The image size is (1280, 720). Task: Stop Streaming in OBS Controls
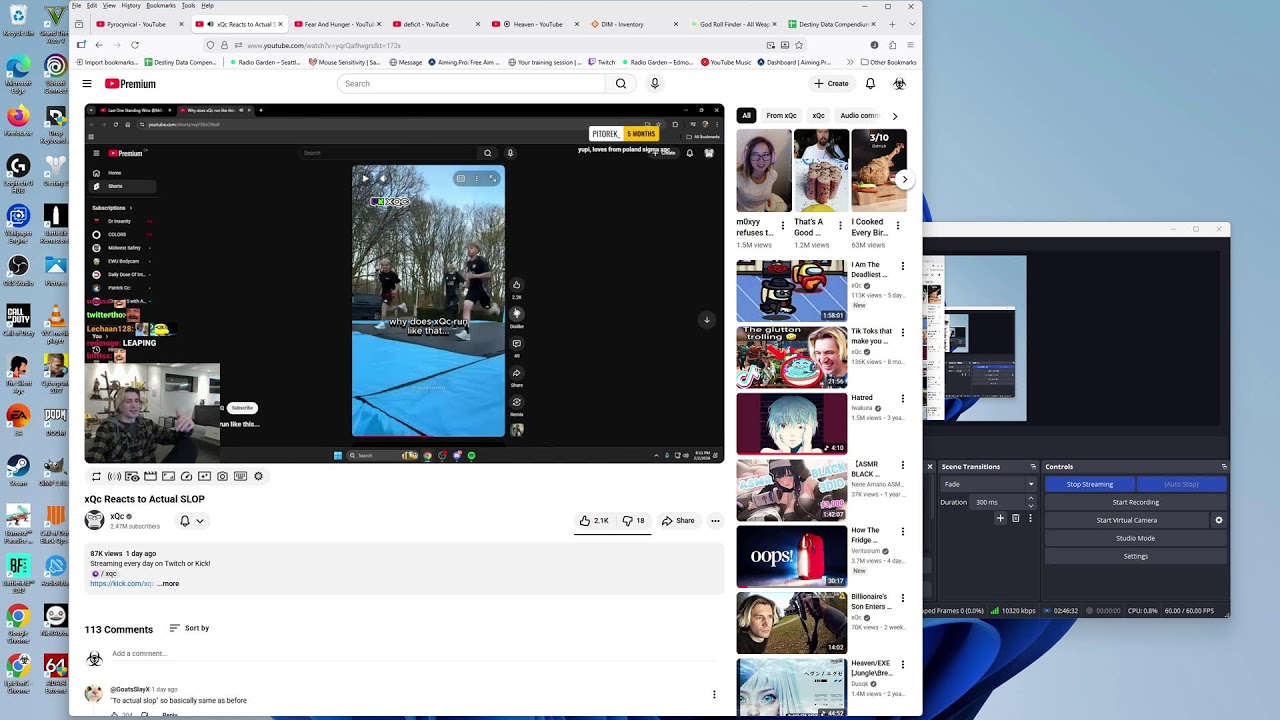point(1089,484)
